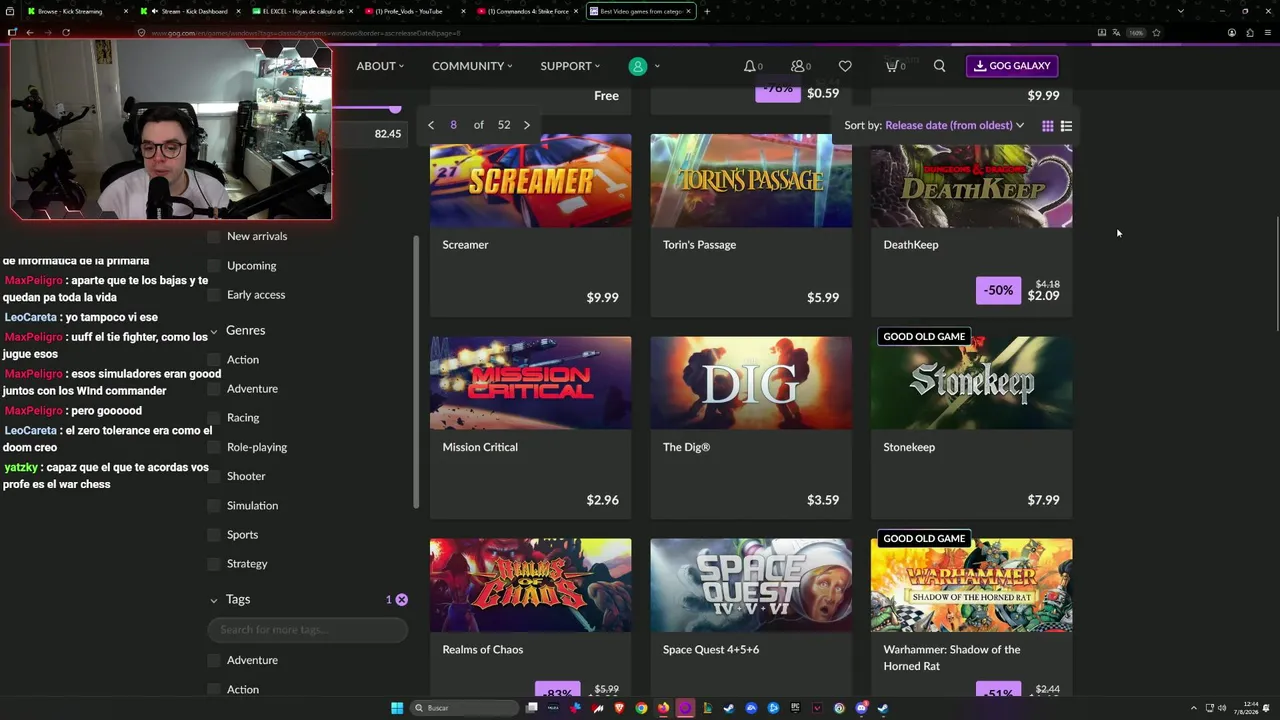Open Google Chrome from the taskbar
The height and width of the screenshot is (720, 1280).
tap(641, 708)
